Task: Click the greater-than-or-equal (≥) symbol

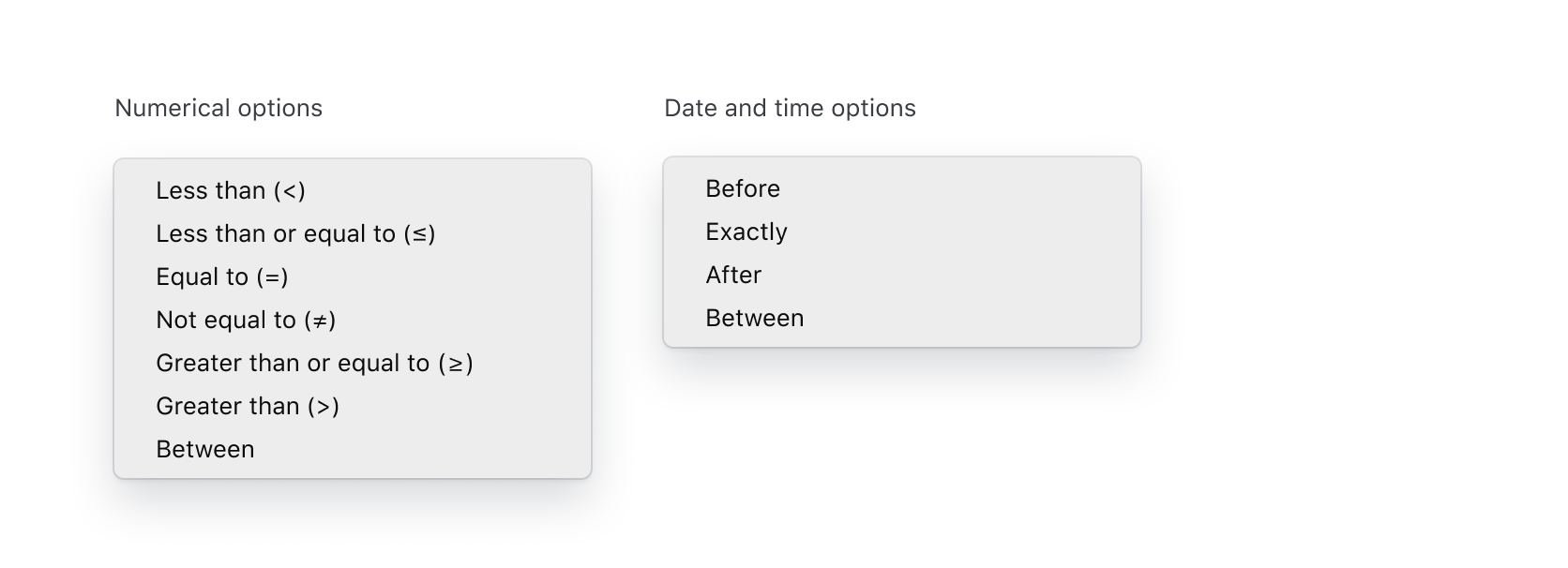Action: pyautogui.click(x=456, y=364)
